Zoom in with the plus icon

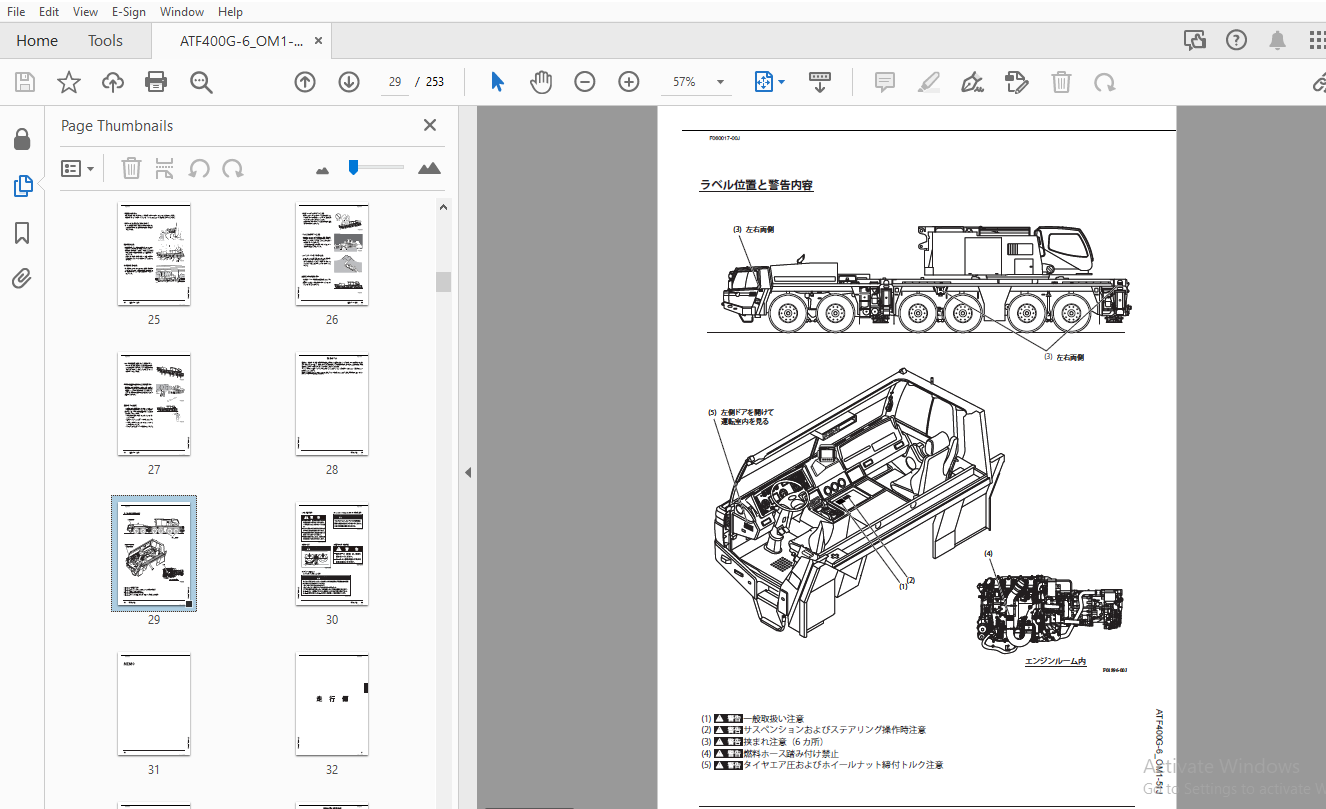[629, 82]
